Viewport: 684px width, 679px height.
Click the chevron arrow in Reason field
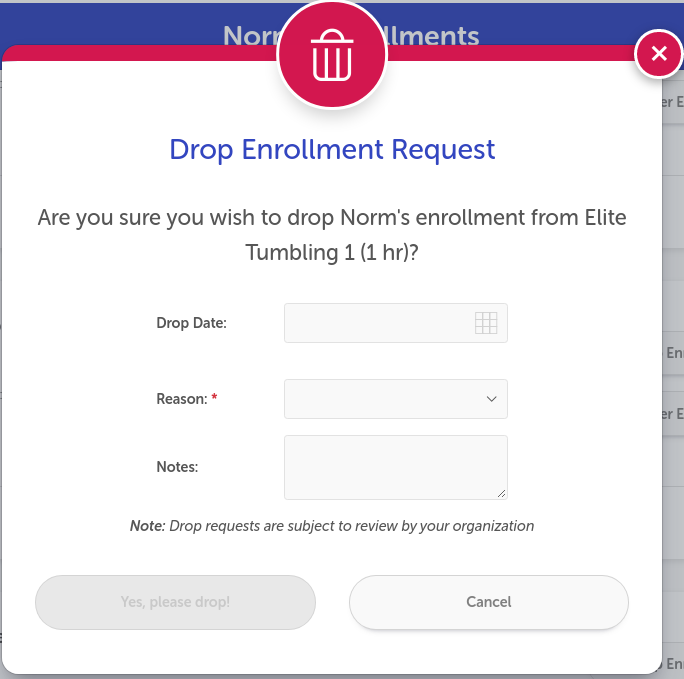click(492, 399)
